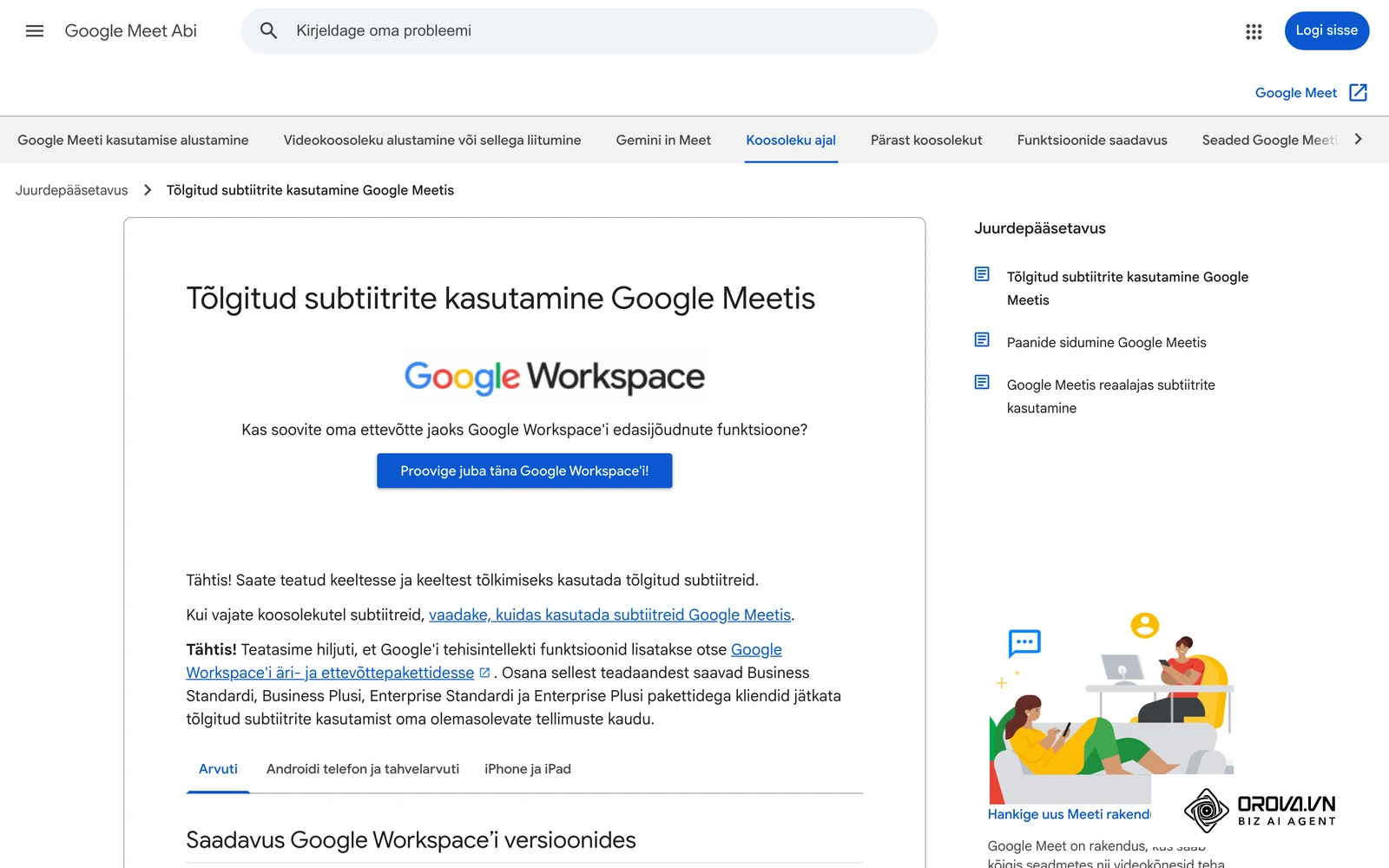Open the vaadake, kuidas kasutada subtiitreid link

tap(609, 615)
